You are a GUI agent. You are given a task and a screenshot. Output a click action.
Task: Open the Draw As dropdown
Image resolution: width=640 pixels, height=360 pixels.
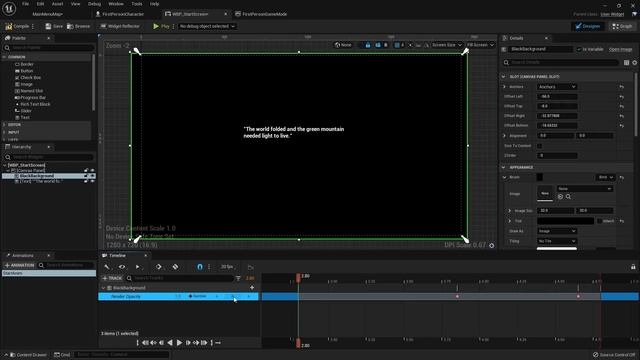(x=557, y=231)
